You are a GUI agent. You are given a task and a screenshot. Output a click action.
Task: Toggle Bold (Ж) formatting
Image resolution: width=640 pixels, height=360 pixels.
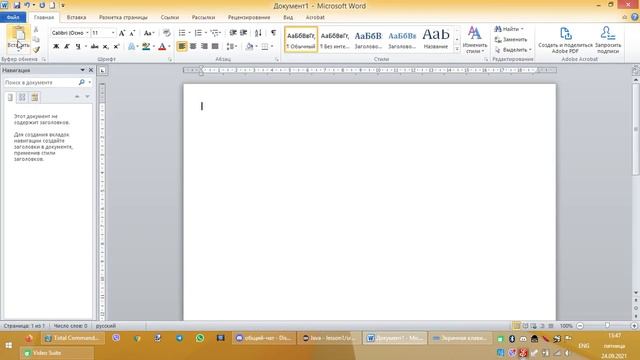tap(56, 47)
